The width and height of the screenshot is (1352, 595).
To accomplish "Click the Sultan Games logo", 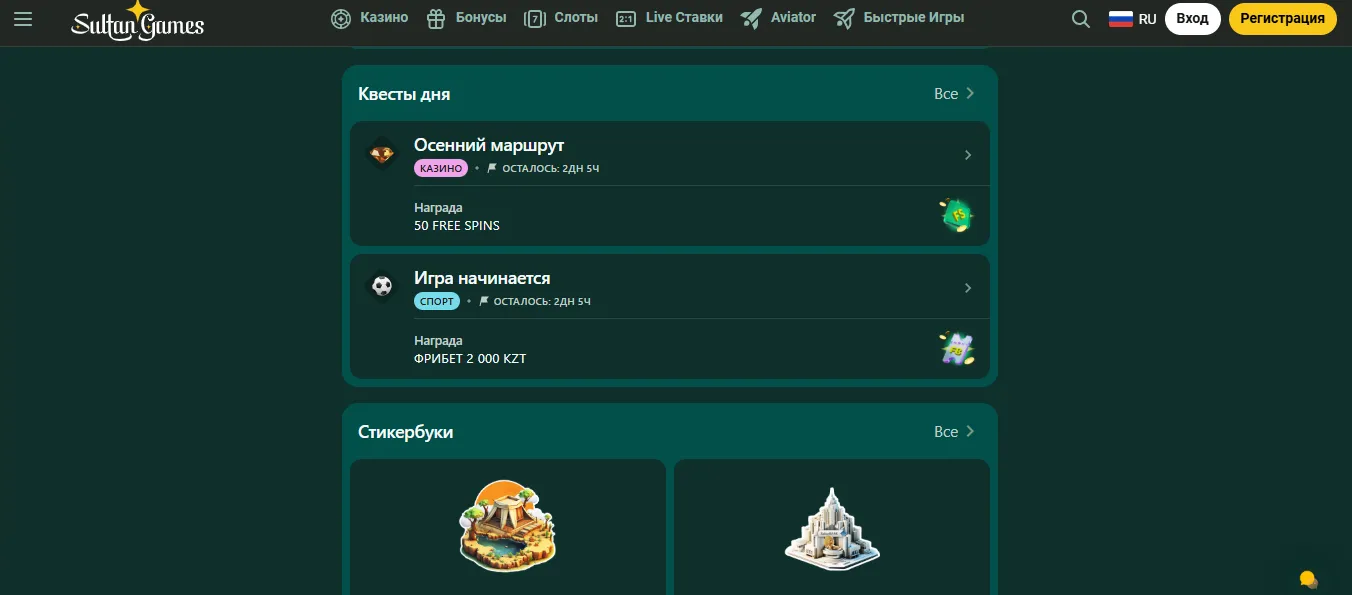I will (x=137, y=20).
